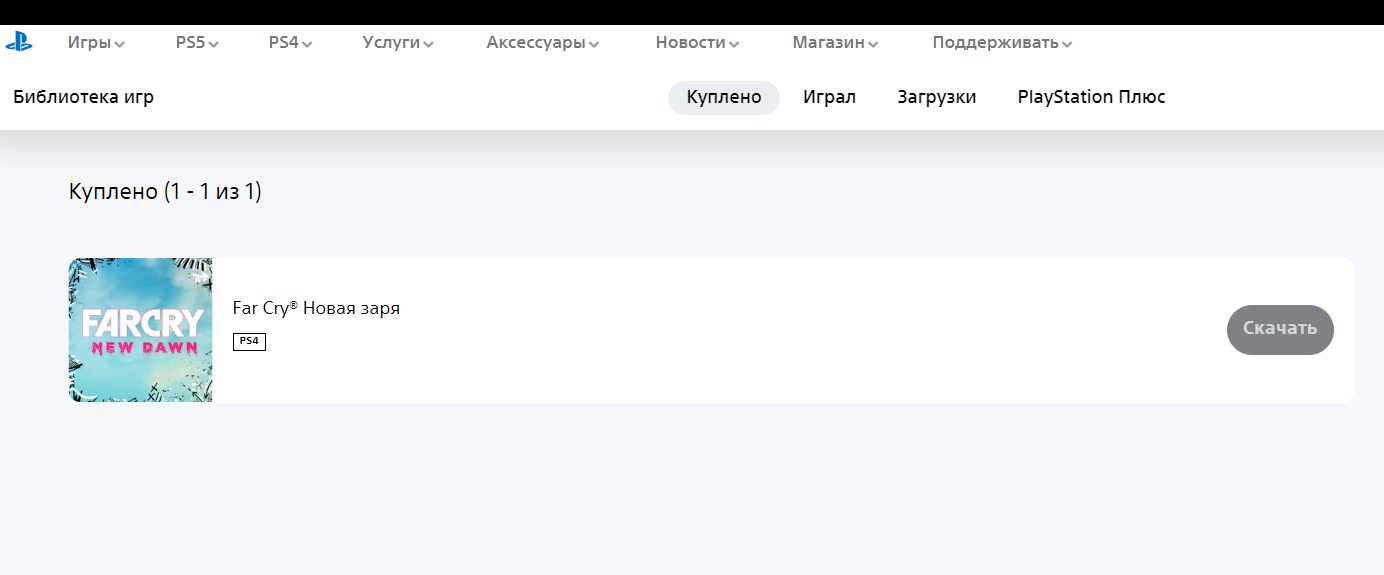This screenshot has width=1384, height=575.
Task: Open the Far Cry New Dawn cover thumbnail
Action: [140, 330]
